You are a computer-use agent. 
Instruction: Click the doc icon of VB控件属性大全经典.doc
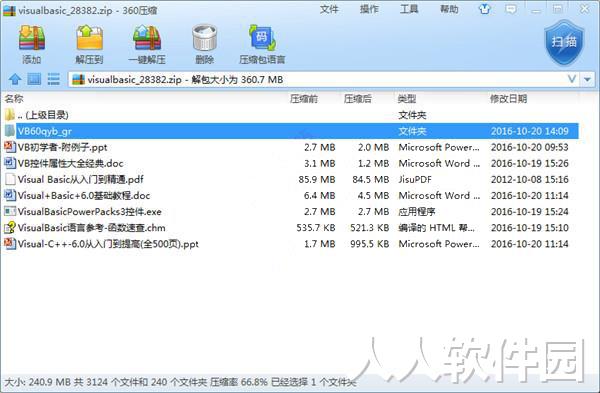pyautogui.click(x=10, y=163)
